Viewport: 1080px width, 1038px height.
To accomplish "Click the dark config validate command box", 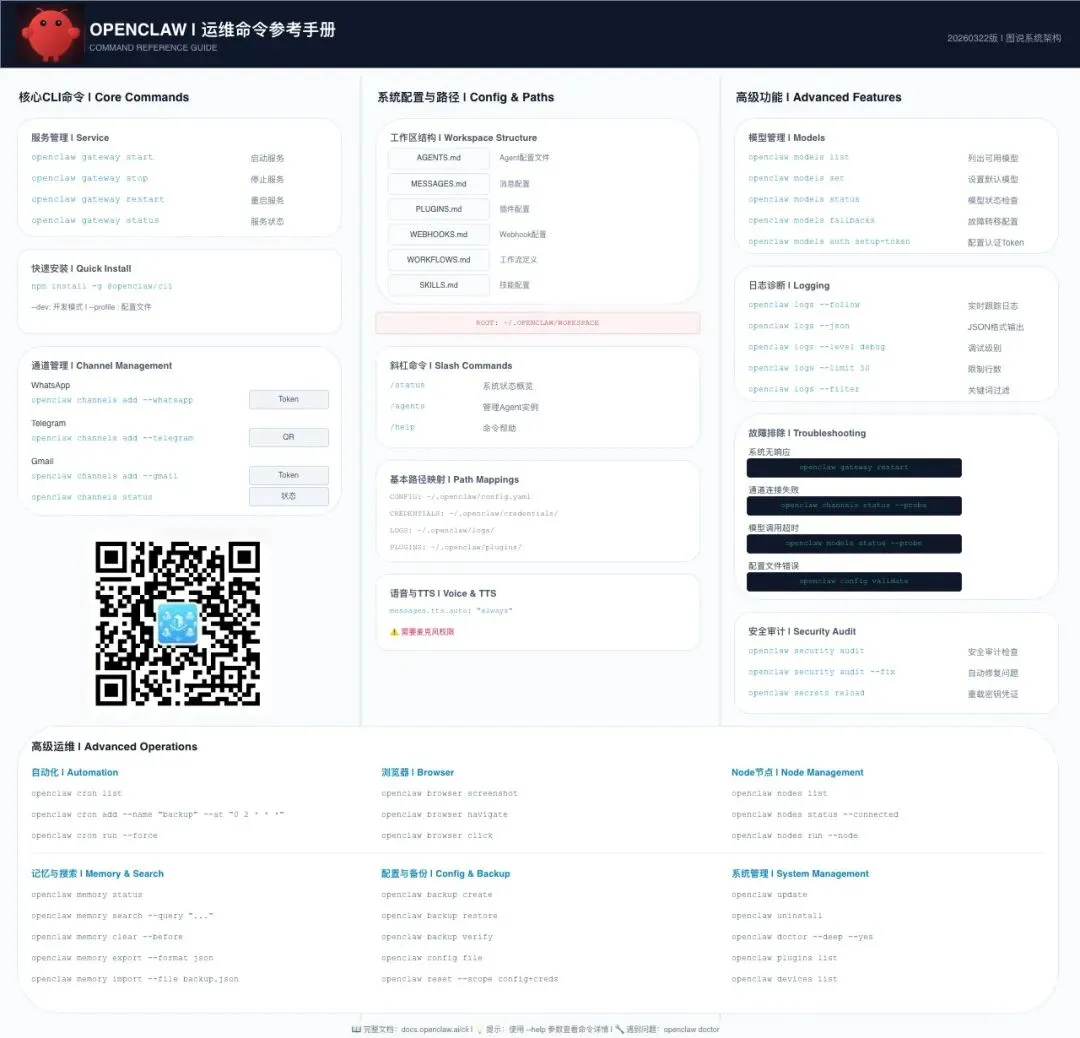I will tap(853, 581).
